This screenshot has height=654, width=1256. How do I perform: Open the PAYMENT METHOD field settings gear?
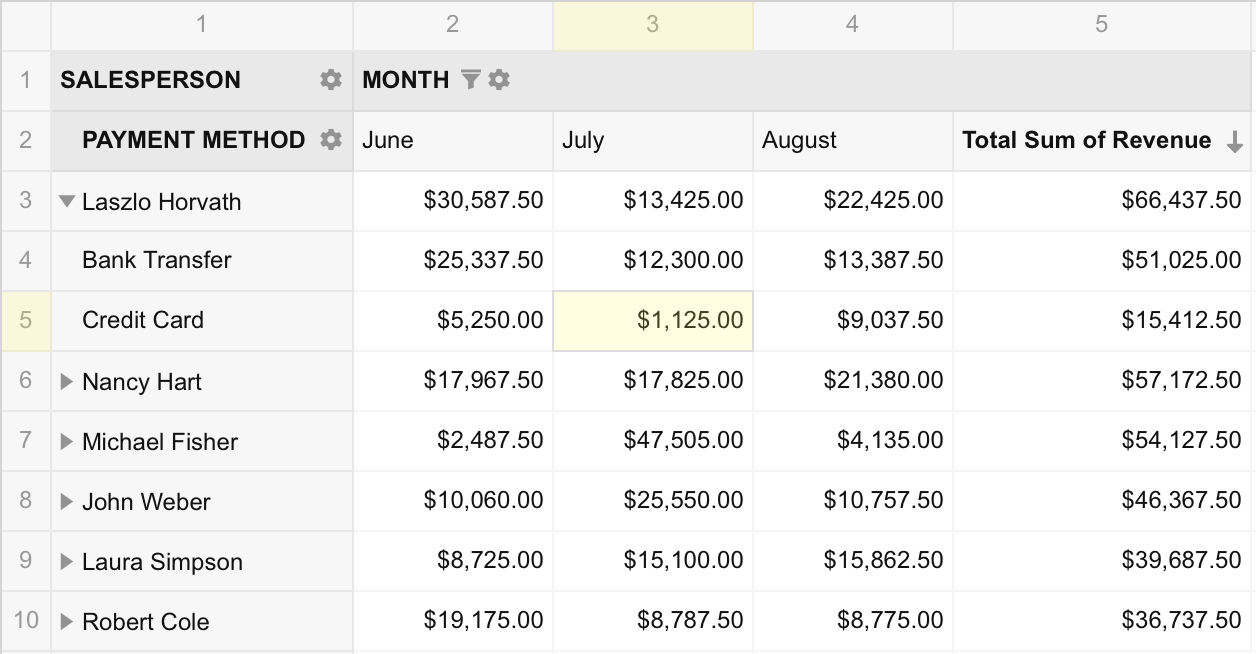(331, 140)
